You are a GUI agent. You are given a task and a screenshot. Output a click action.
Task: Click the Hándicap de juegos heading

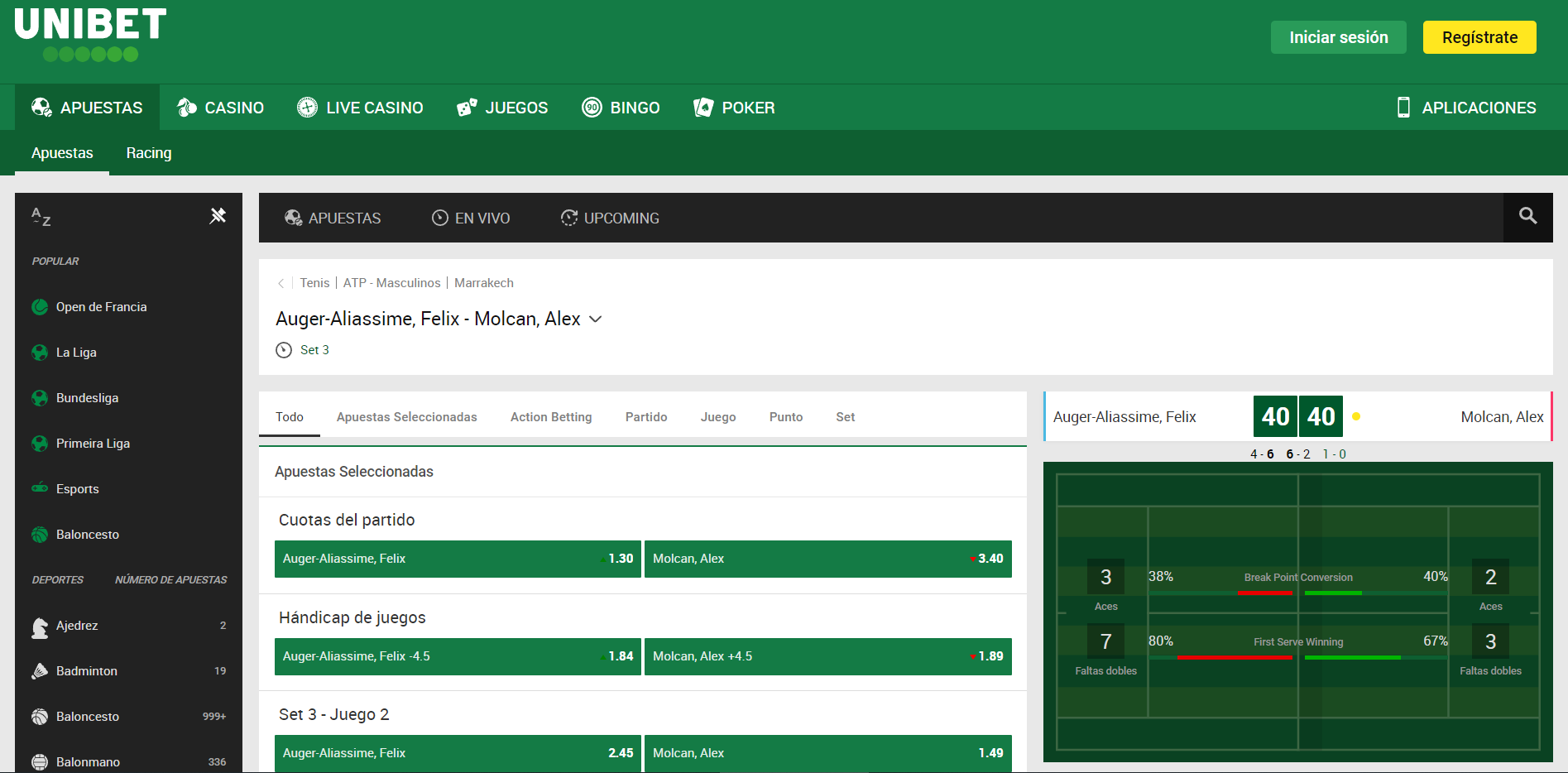click(352, 617)
